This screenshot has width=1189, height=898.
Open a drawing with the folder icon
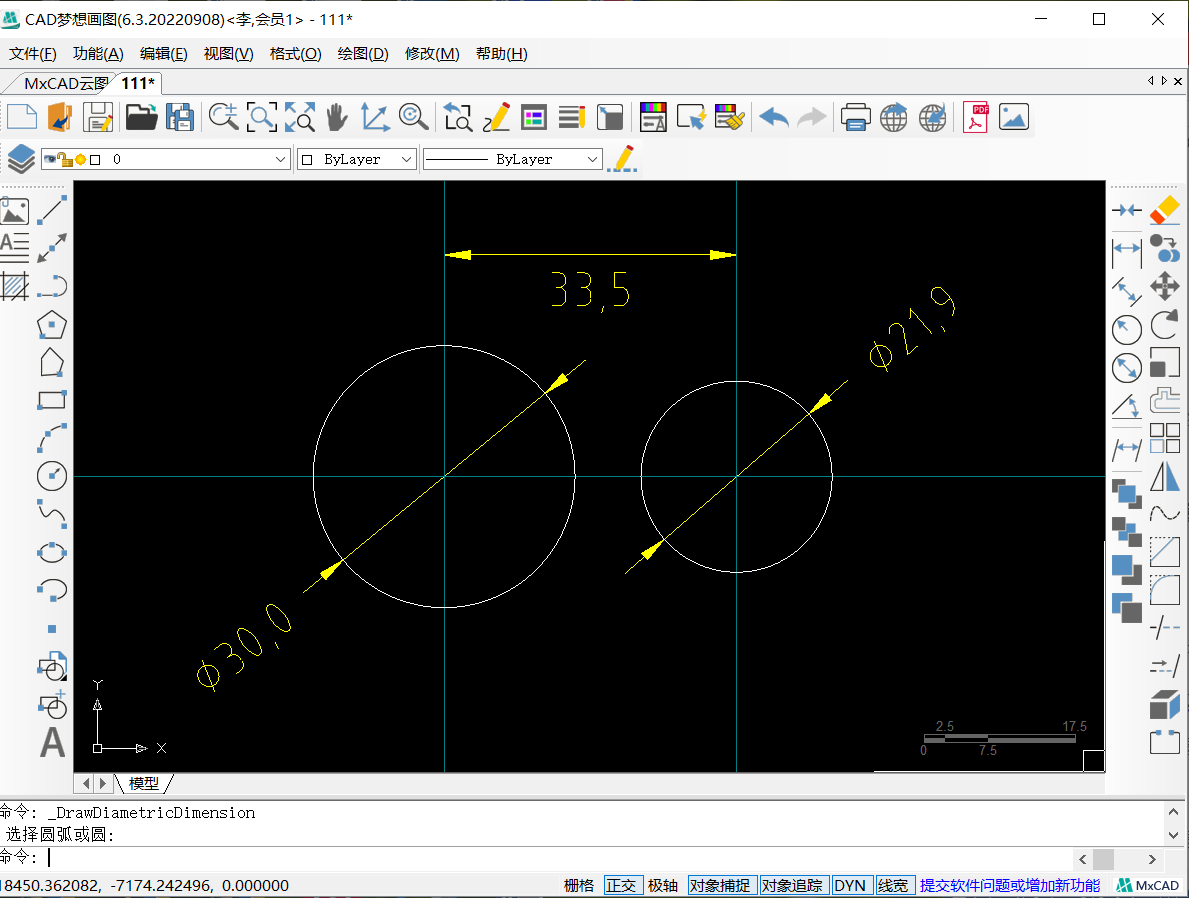coord(141,118)
